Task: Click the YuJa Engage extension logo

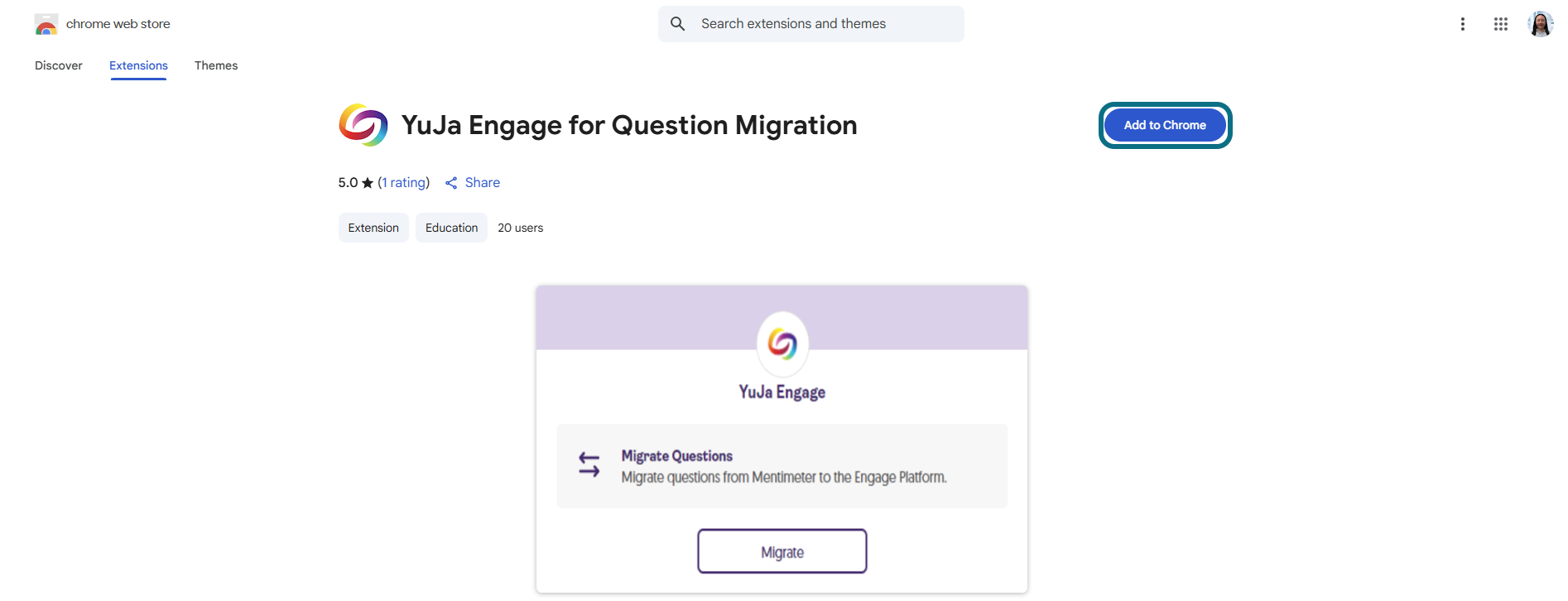Action: click(x=363, y=125)
